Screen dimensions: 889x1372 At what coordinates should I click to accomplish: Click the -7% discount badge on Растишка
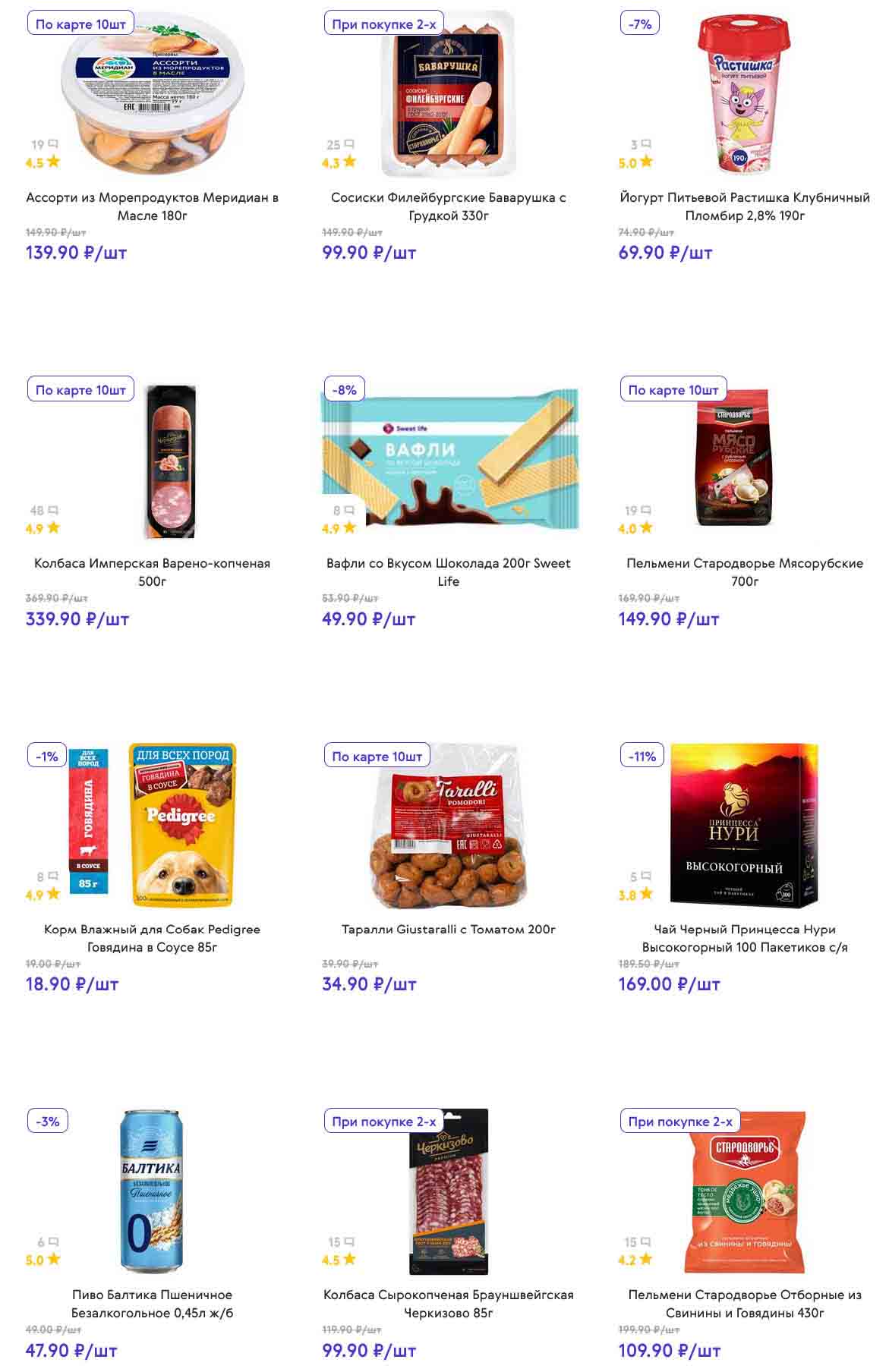pos(640,24)
